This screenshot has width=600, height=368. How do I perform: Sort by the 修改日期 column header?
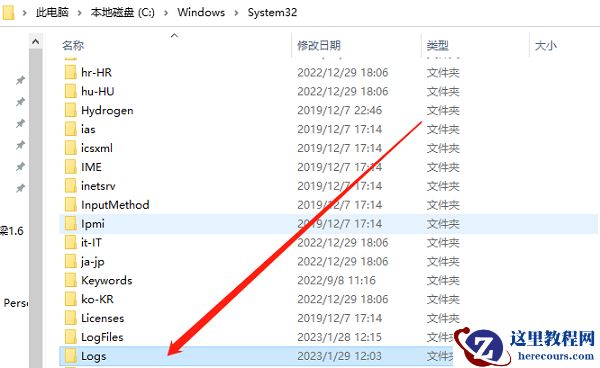click(319, 46)
